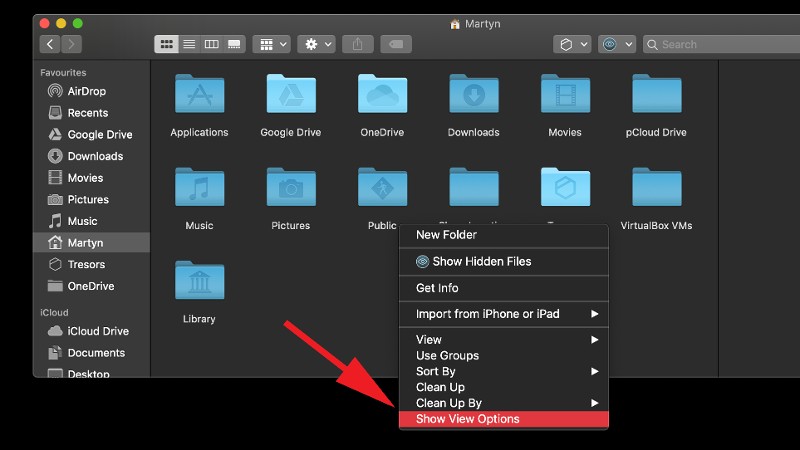Open the eye icon toolbar dropdown
The image size is (800, 450).
[617, 44]
